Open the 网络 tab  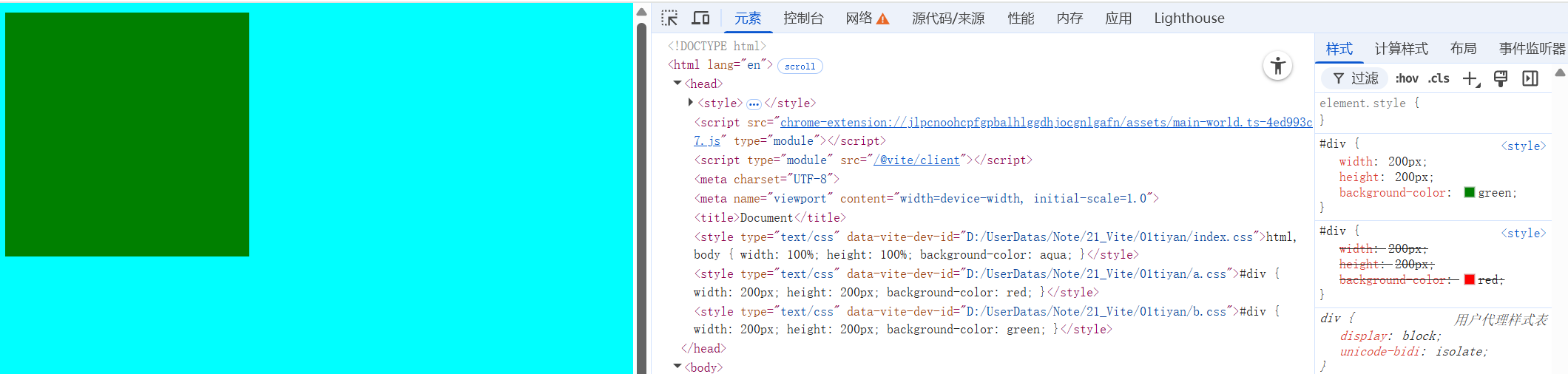click(x=859, y=18)
